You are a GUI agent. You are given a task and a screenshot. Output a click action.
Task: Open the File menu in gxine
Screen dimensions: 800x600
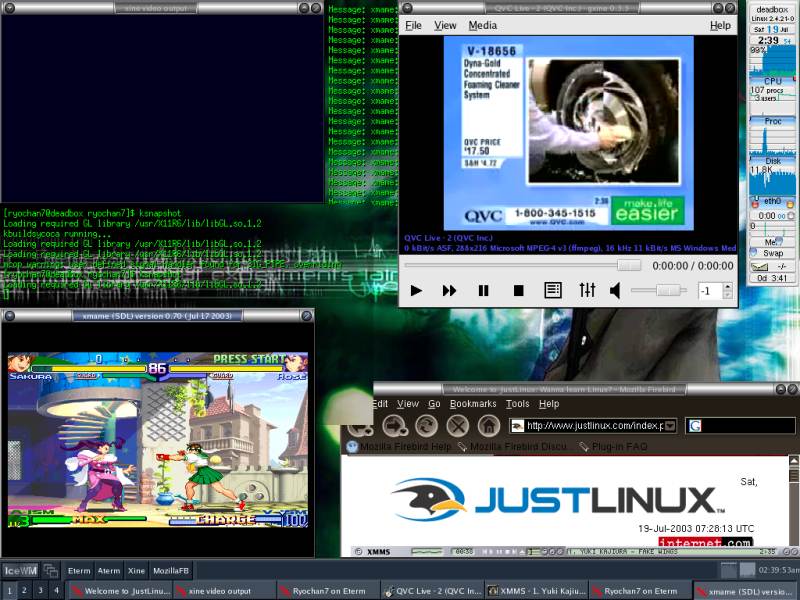click(413, 25)
